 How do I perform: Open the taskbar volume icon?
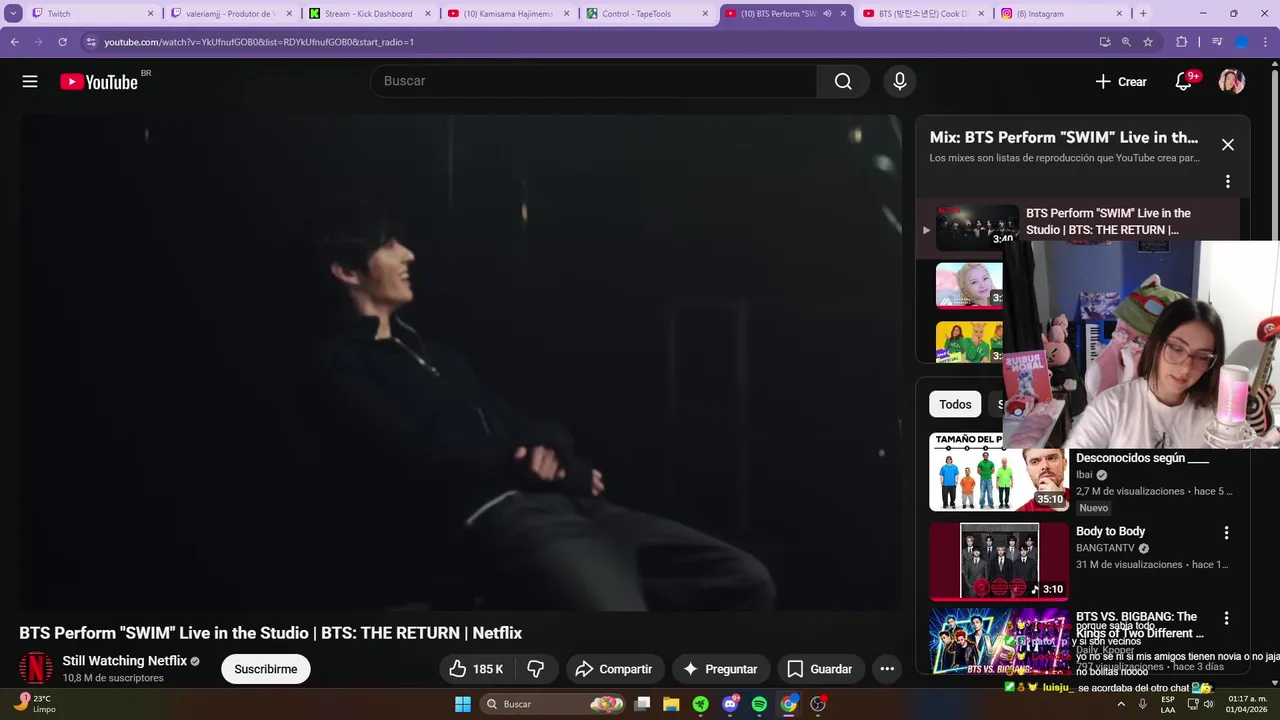1208,704
